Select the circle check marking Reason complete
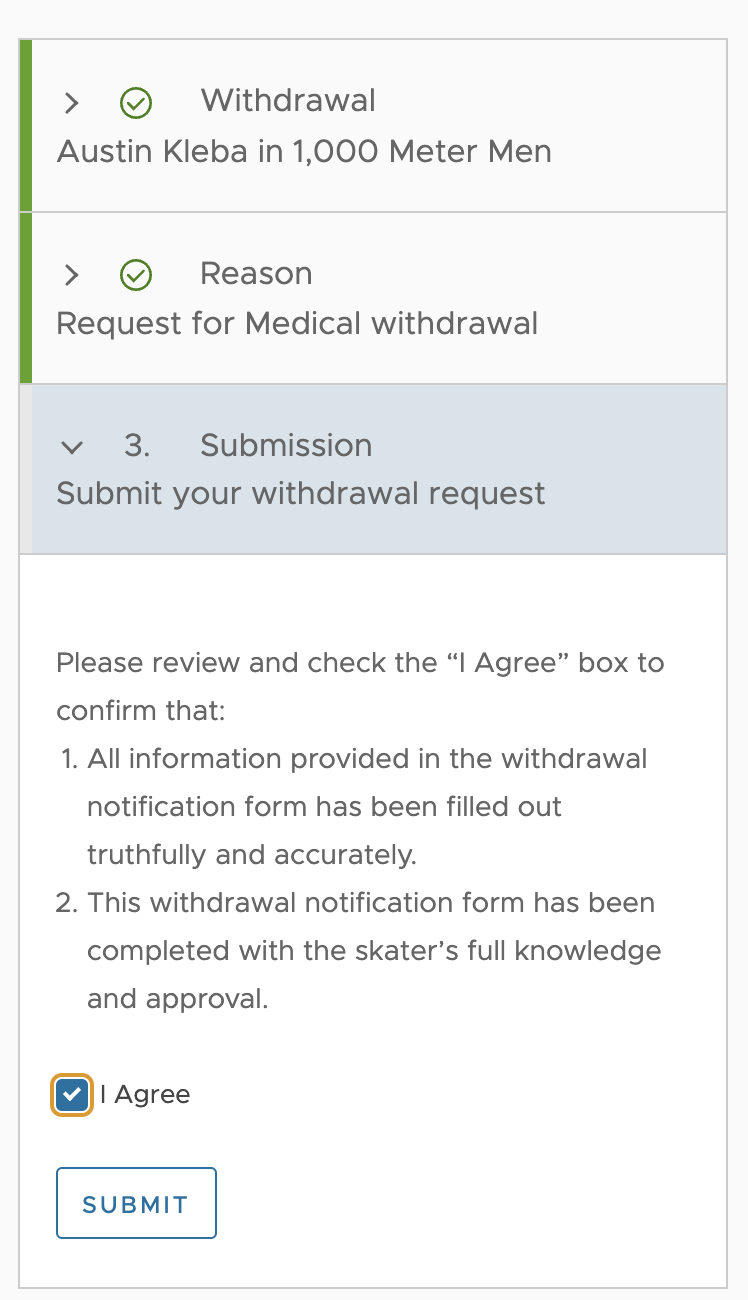The width and height of the screenshot is (748, 1300). [x=136, y=275]
